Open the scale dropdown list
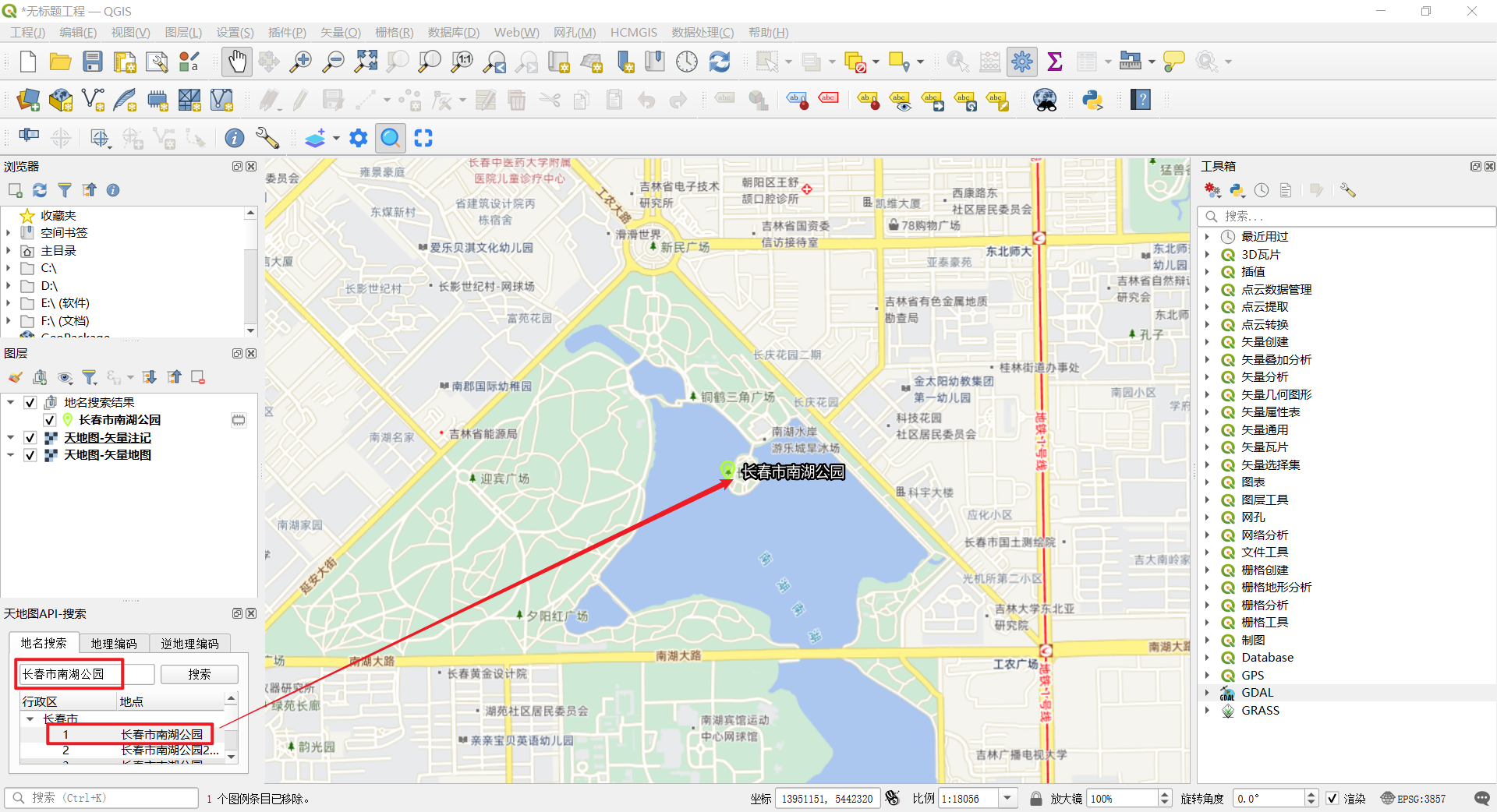 coord(1008,798)
